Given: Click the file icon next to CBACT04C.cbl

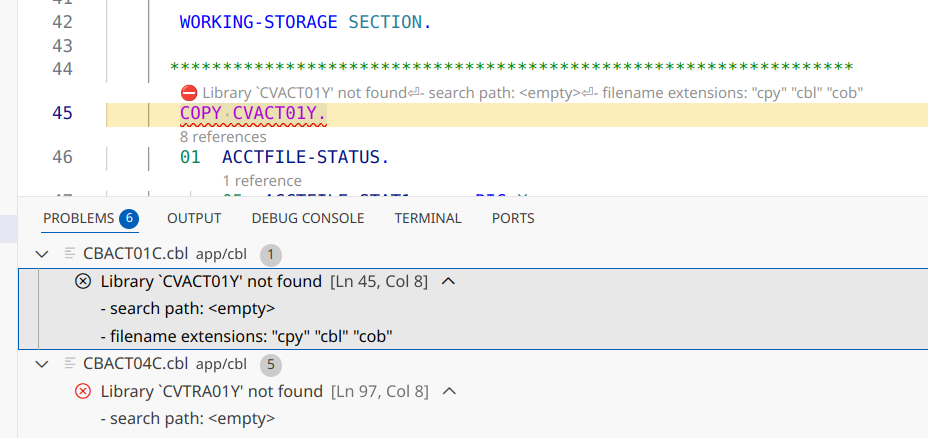Looking at the screenshot, I should (x=70, y=363).
